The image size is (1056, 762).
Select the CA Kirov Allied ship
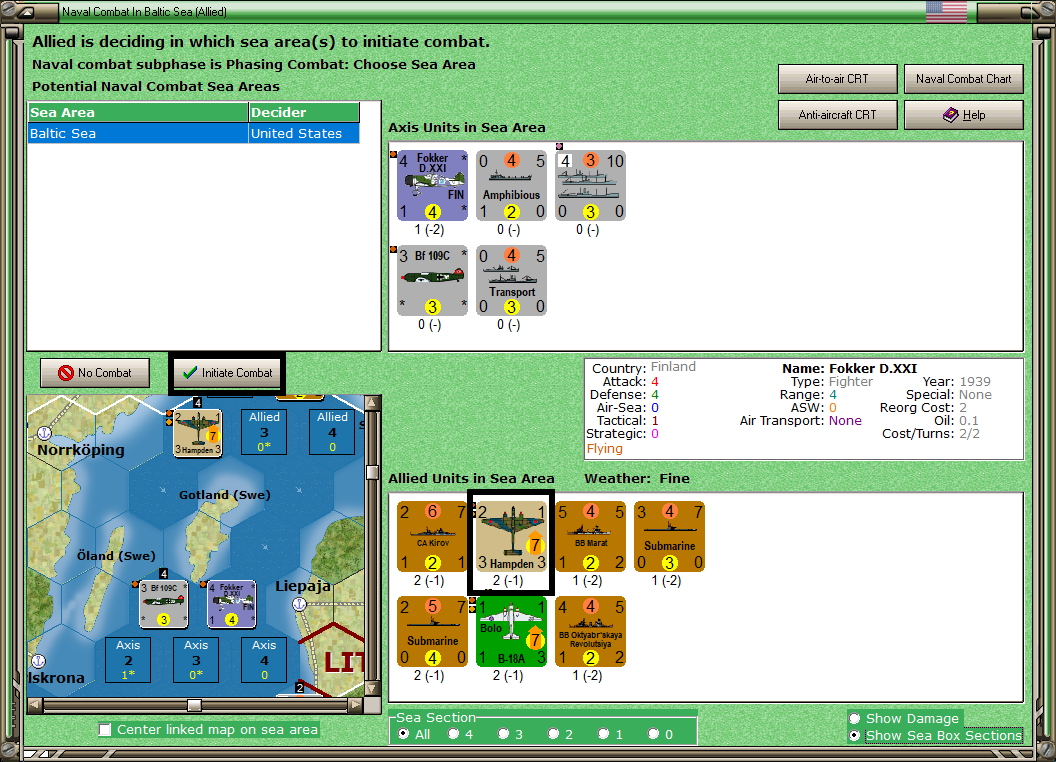432,536
